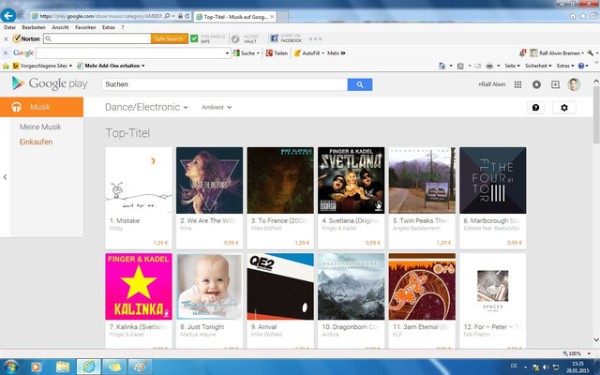Open the sticky notes taskbar icon
The height and width of the screenshot is (375, 600).
point(114,367)
